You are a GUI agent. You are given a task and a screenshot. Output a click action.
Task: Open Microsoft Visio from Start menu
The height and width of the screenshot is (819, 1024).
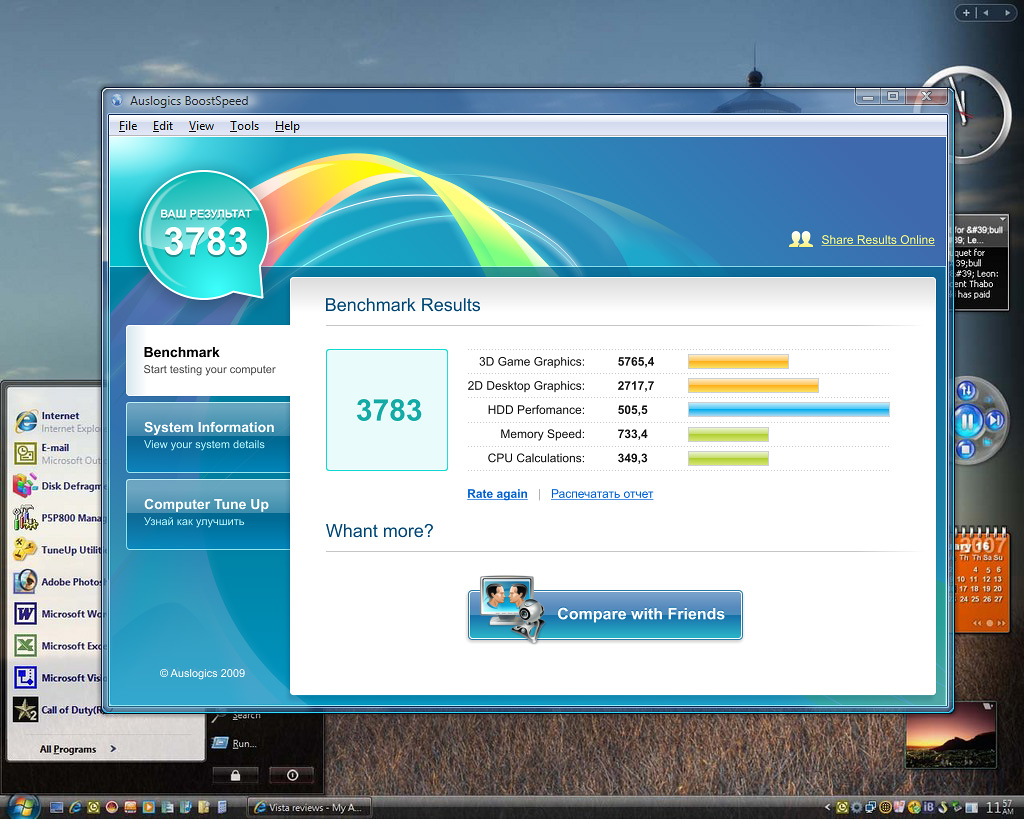pyautogui.click(x=57, y=677)
